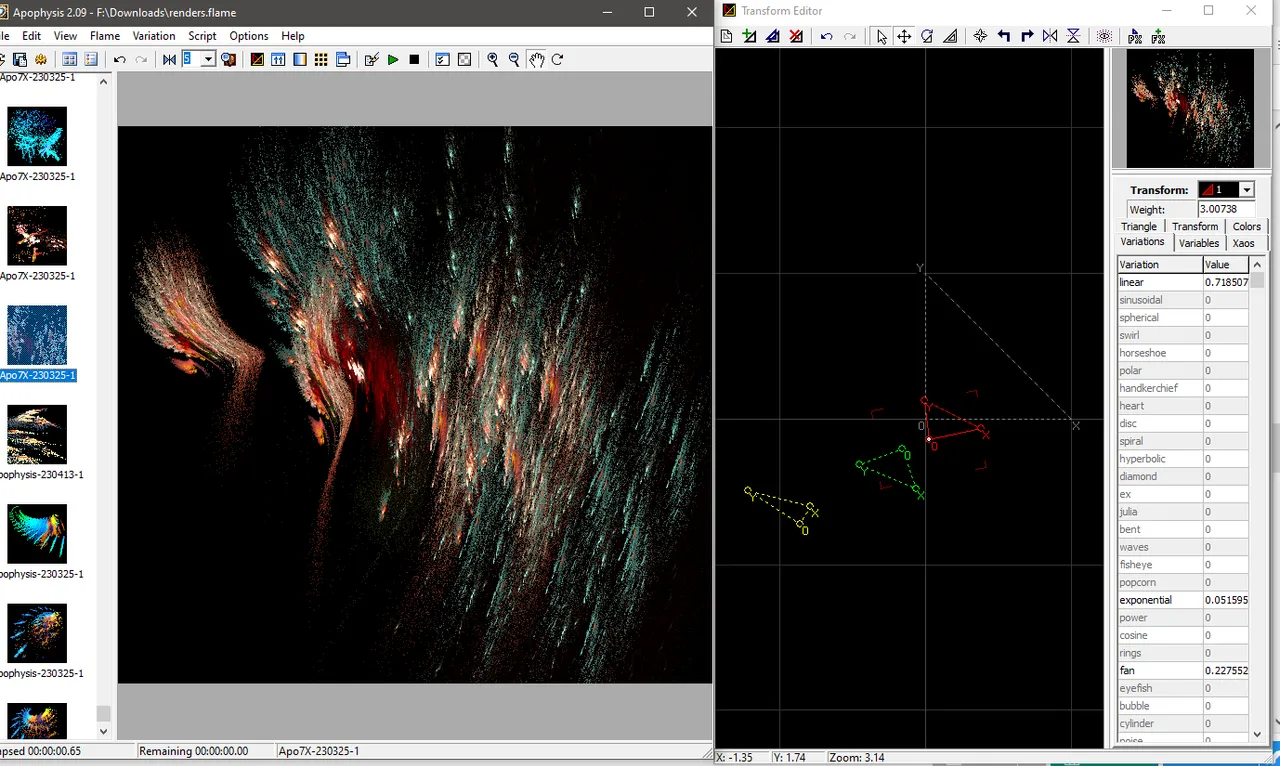Choose the select arrow mode in Transform Editor

click(881, 37)
